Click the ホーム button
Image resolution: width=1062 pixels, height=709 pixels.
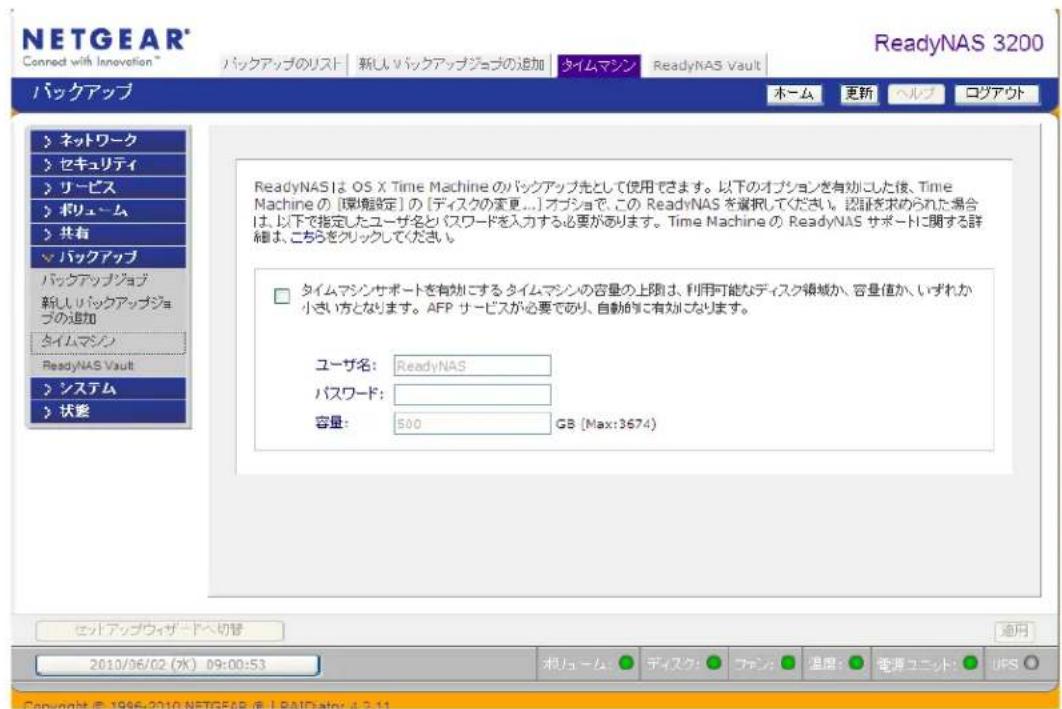tap(794, 94)
